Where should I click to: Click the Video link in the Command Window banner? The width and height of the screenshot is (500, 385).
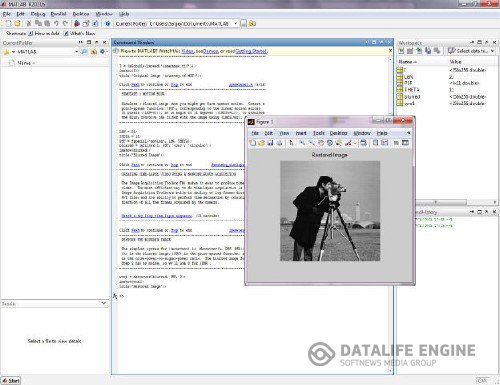click(187, 51)
